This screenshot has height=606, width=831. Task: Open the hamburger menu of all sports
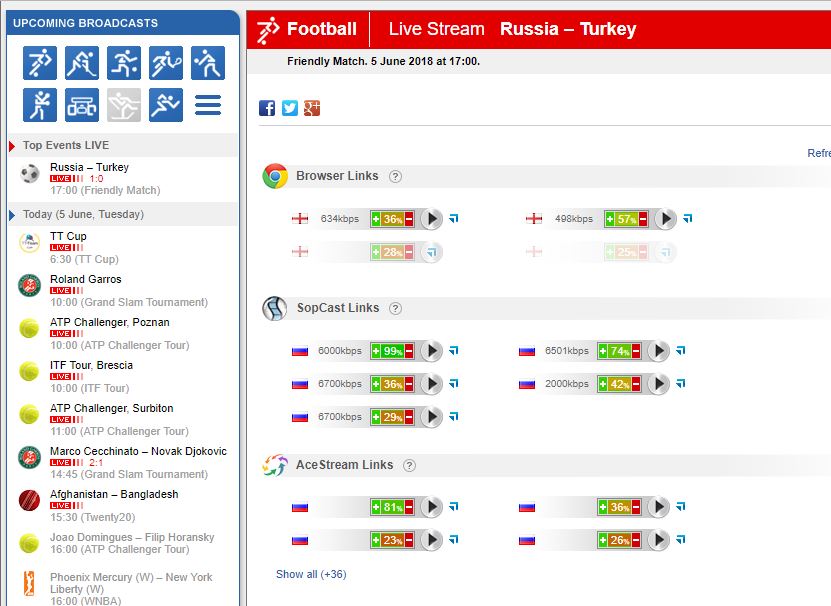point(208,105)
